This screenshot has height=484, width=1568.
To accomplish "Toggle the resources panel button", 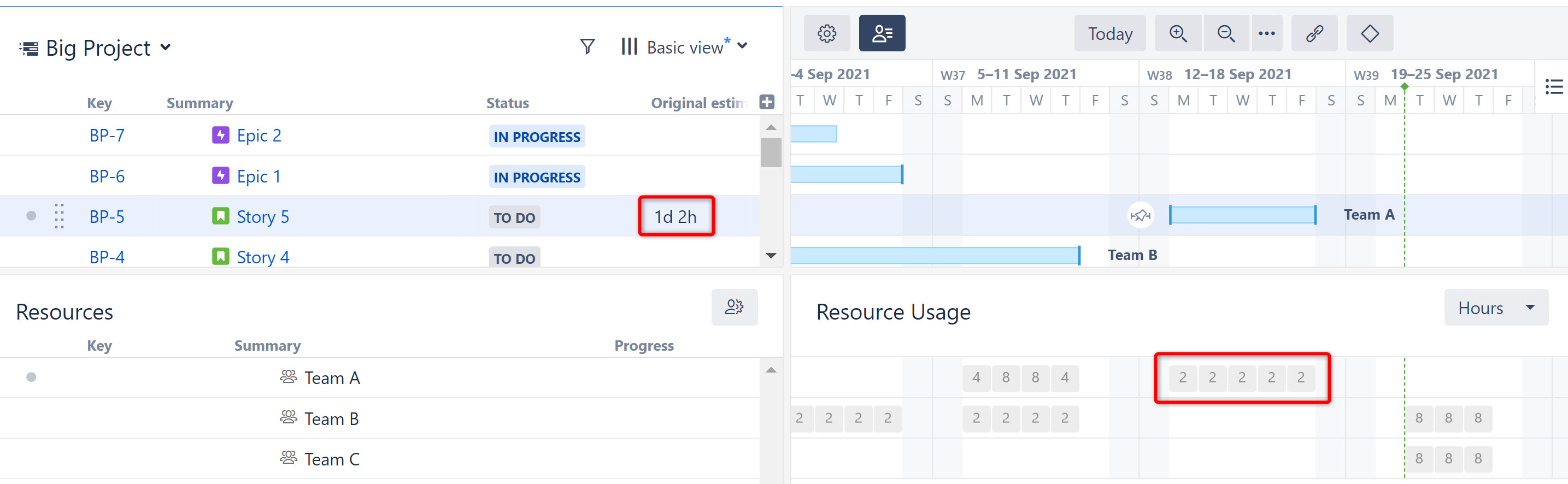I will pyautogui.click(x=882, y=33).
